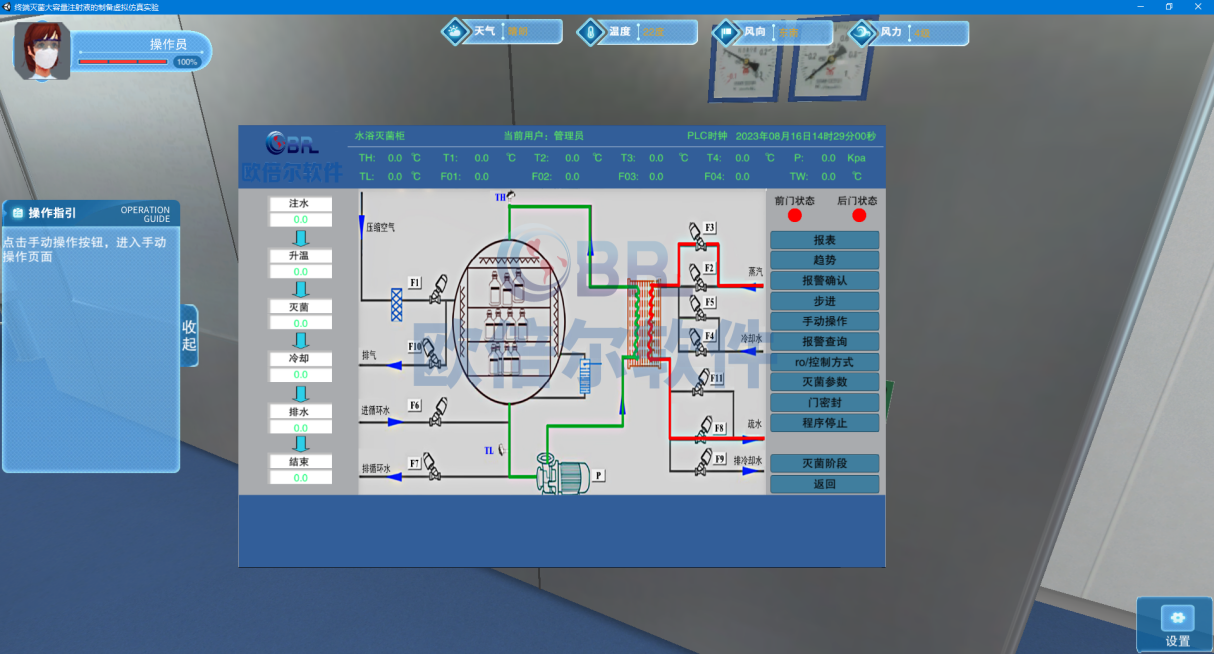Click valve F4 on 冷却水 line
Viewport: 1214px width, 654px height.
pyautogui.click(x=699, y=343)
